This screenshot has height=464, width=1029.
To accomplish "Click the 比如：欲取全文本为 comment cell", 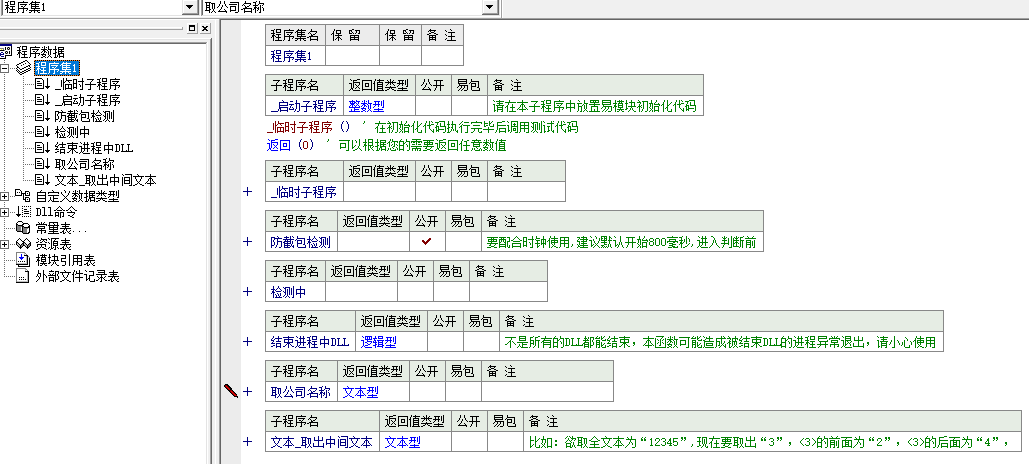I will pos(772,442).
